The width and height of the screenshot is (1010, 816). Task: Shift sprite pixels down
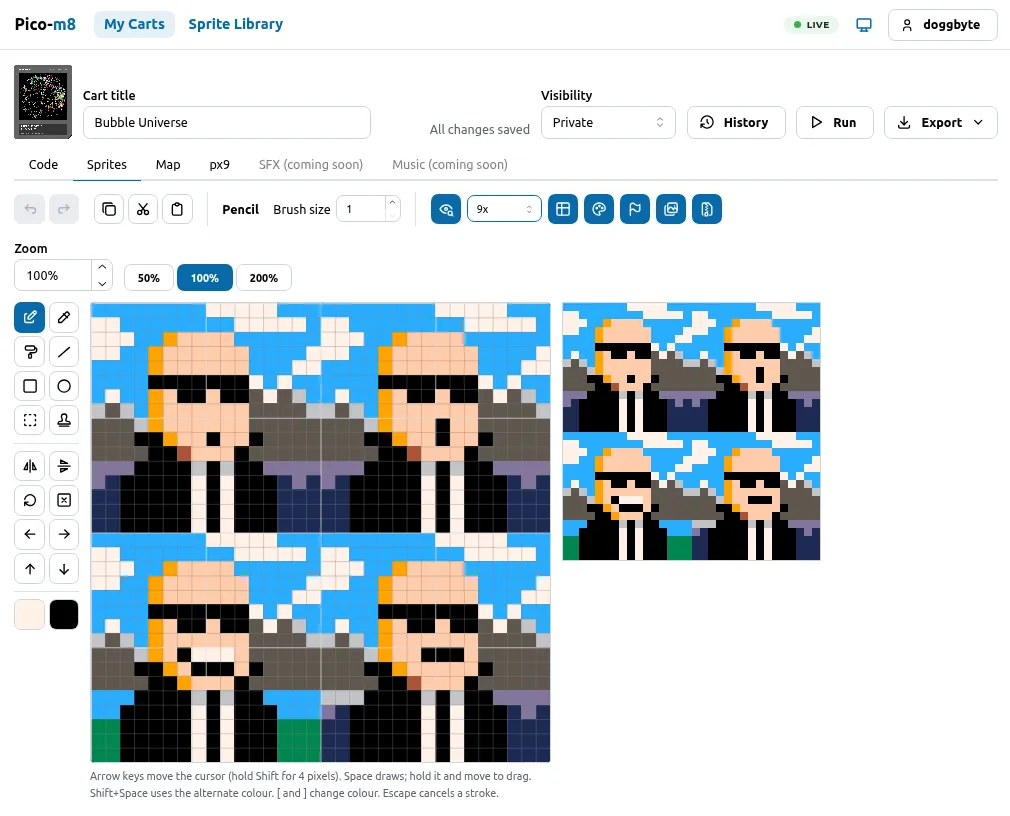64,569
